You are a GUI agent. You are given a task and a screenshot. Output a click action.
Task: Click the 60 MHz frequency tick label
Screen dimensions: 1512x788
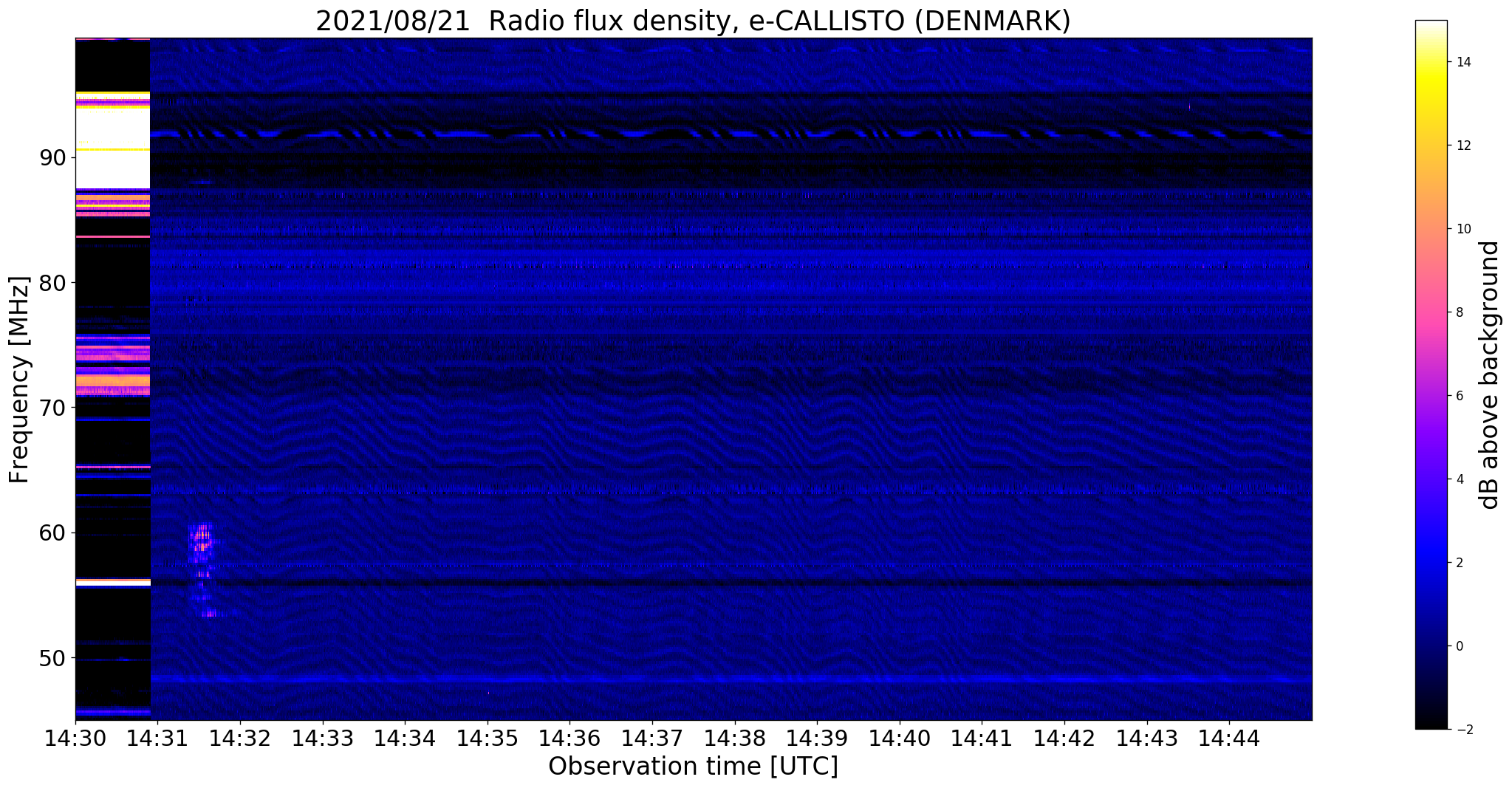click(52, 532)
